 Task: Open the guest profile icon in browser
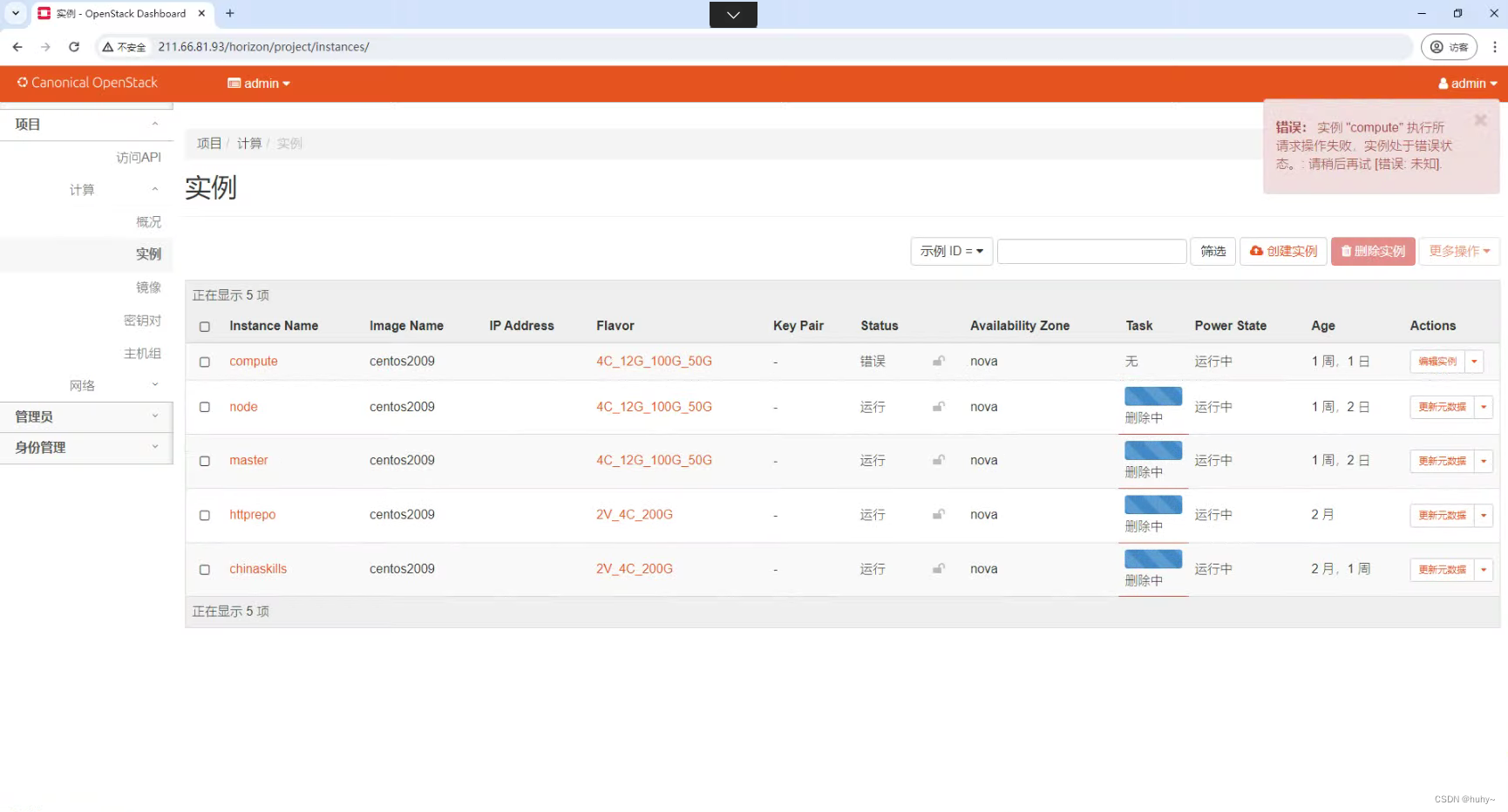pyautogui.click(x=1449, y=47)
